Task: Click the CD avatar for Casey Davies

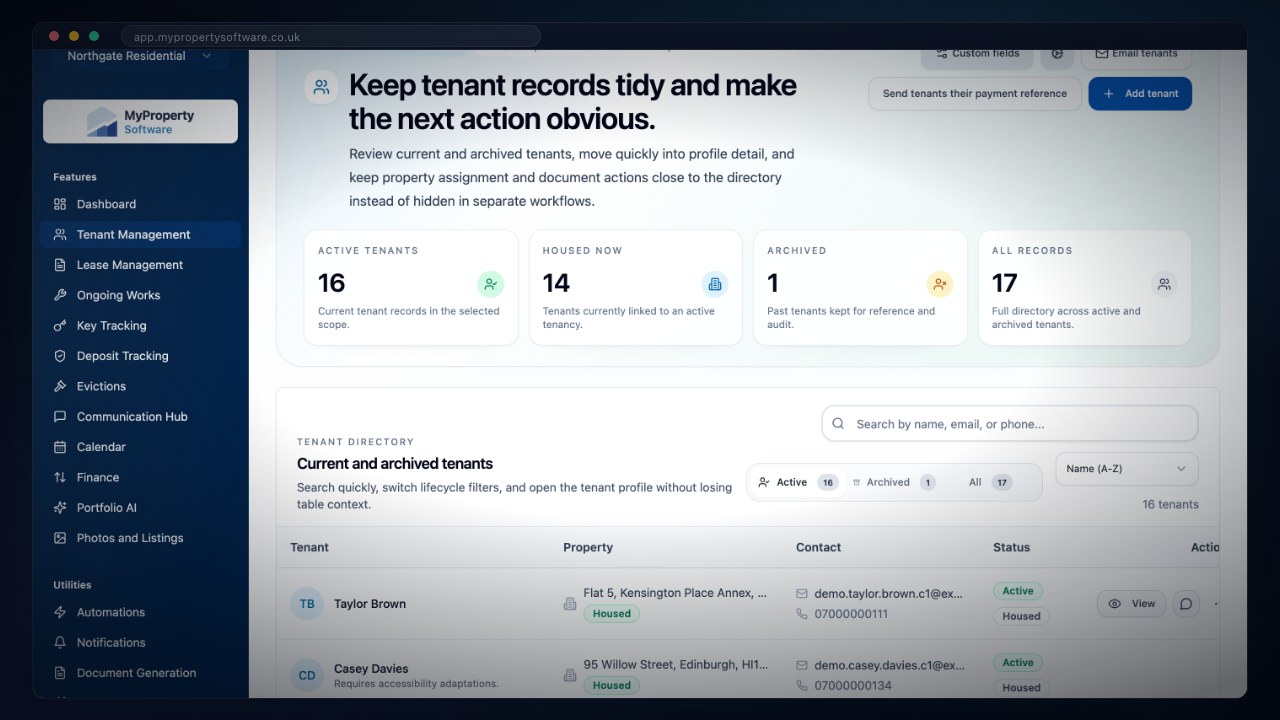Action: click(307, 675)
